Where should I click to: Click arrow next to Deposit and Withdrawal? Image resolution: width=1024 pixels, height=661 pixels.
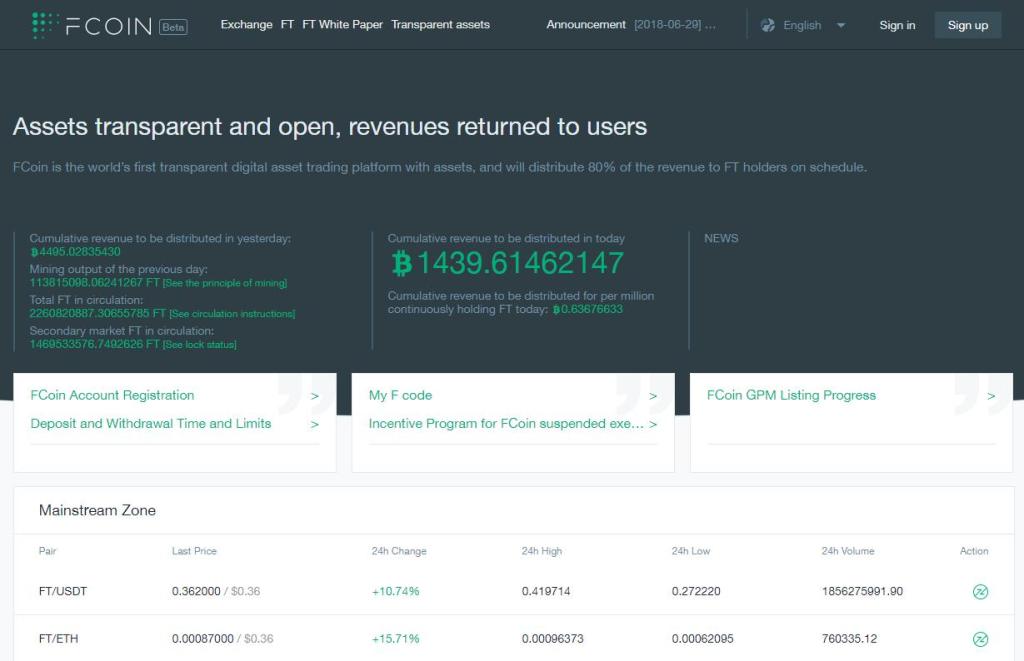click(315, 424)
